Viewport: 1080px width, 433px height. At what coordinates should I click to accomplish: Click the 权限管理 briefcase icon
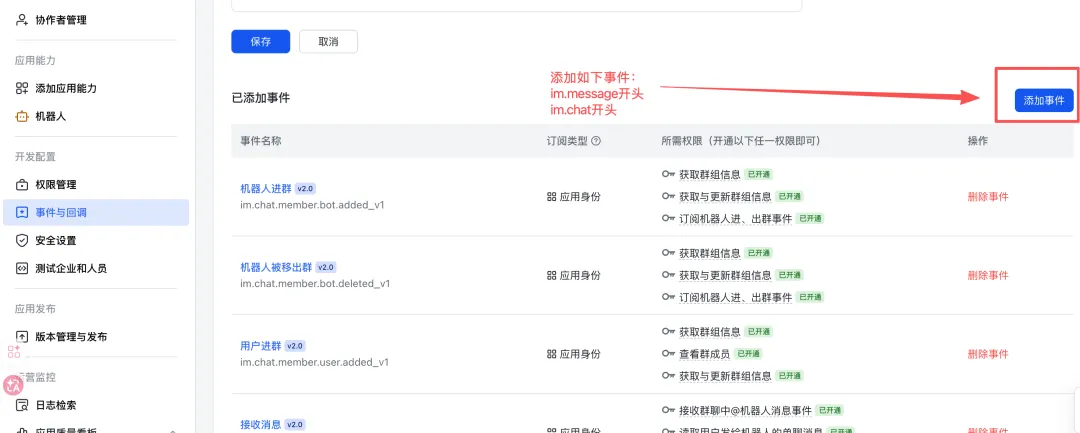22,184
